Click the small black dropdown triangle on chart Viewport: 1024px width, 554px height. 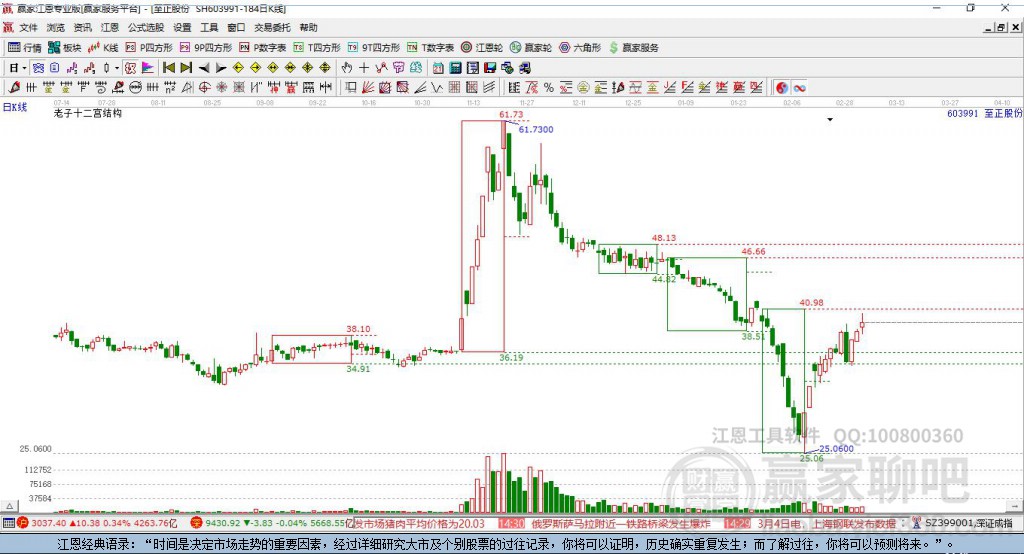tap(830, 120)
